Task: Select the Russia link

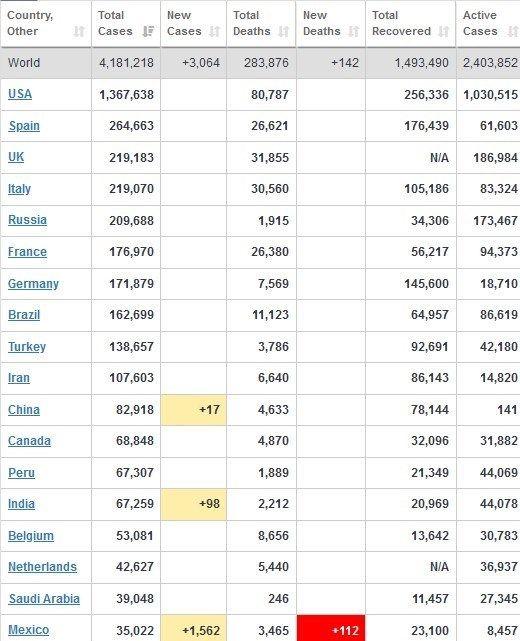Action: (x=27, y=220)
